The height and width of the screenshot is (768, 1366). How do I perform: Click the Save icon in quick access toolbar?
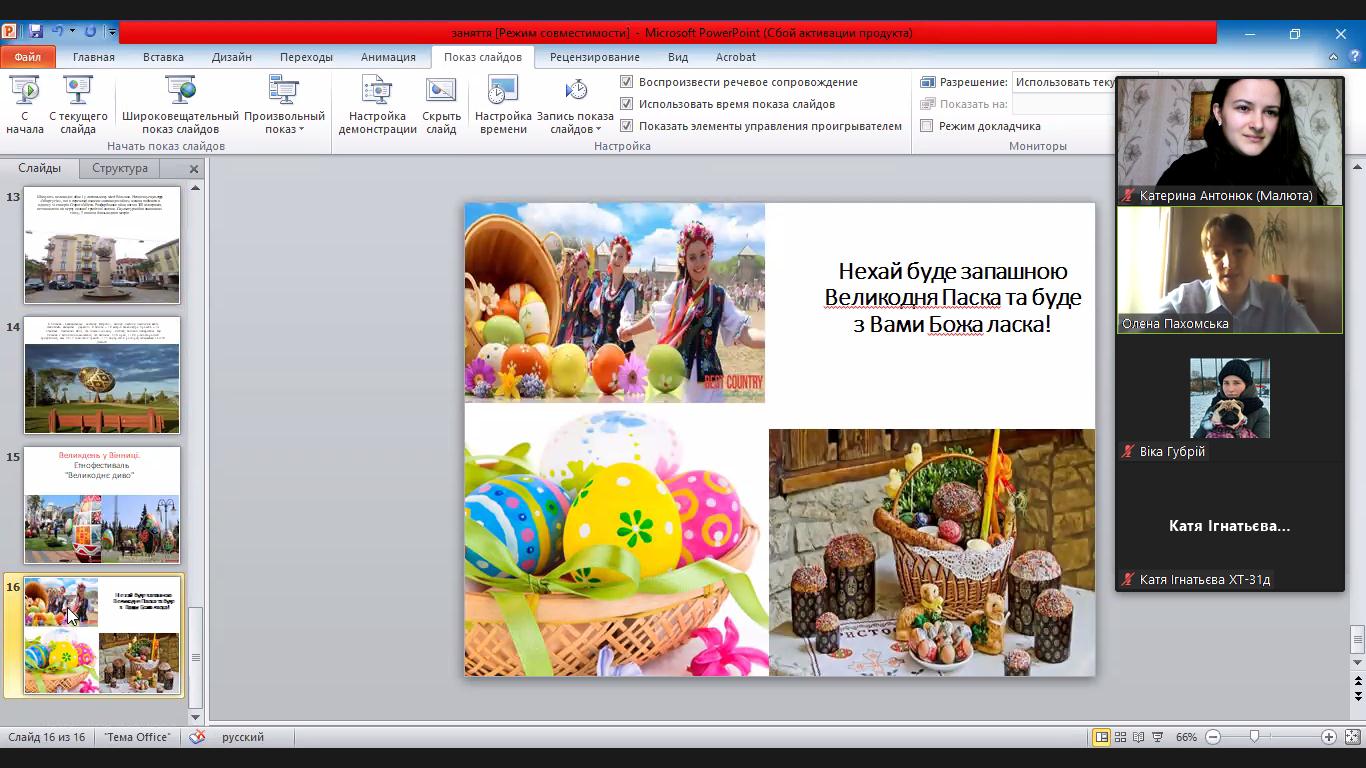click(x=36, y=33)
